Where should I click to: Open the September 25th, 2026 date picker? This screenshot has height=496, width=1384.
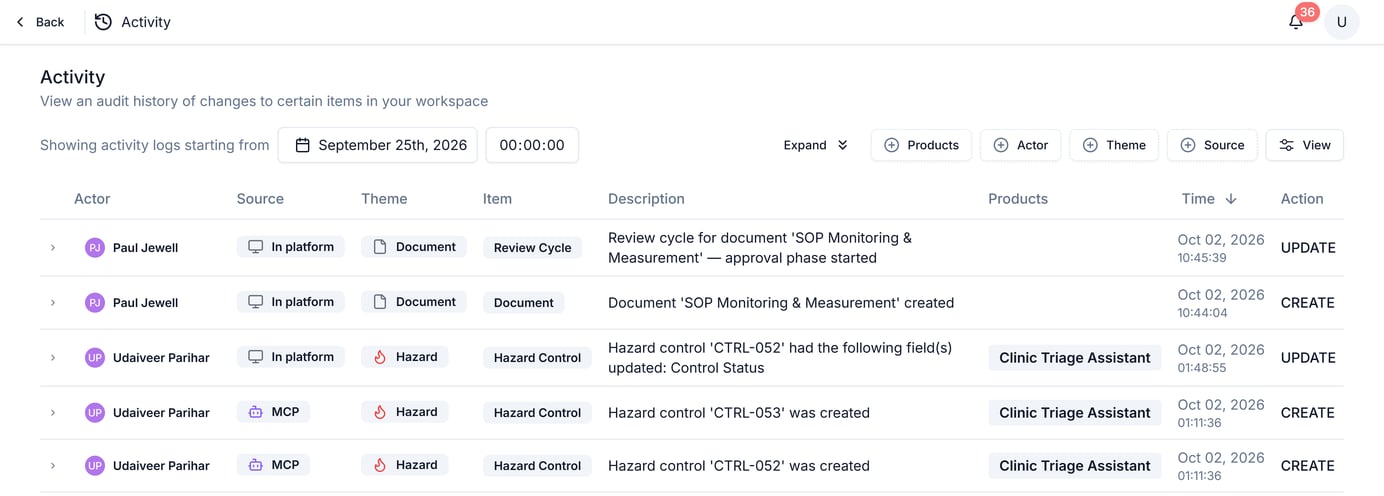(x=377, y=145)
